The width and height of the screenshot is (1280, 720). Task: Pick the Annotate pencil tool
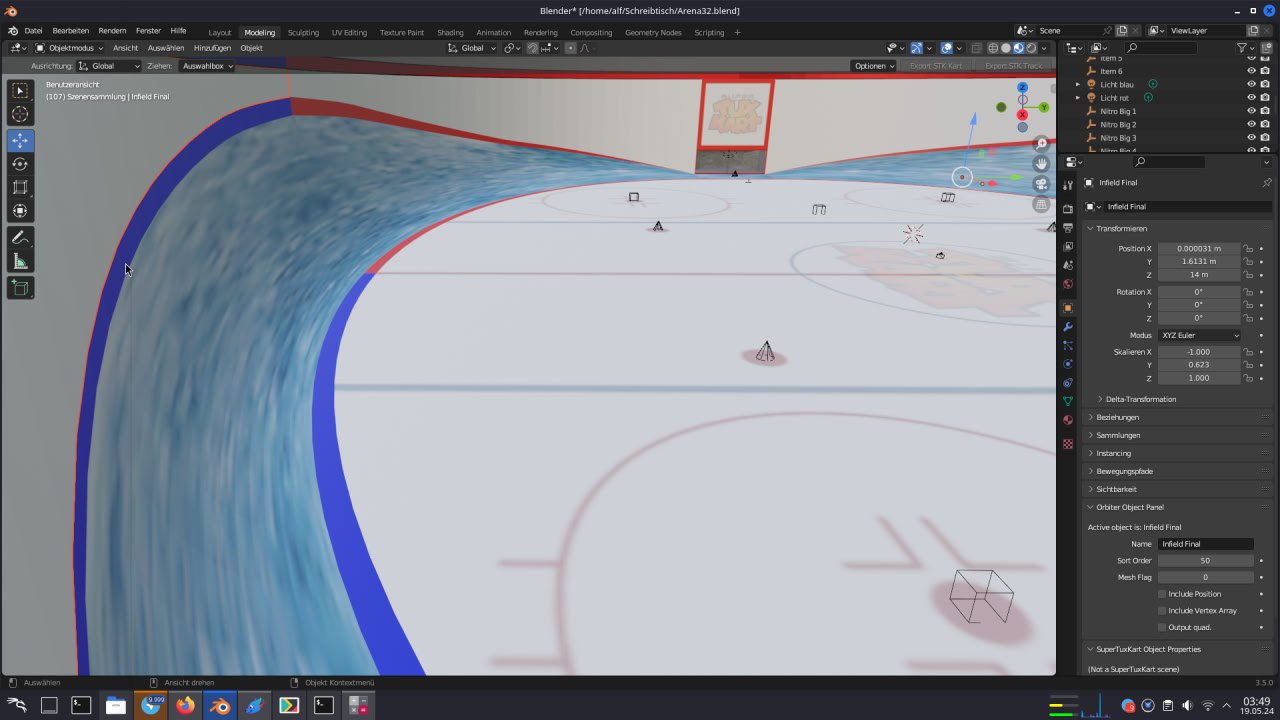[20, 238]
